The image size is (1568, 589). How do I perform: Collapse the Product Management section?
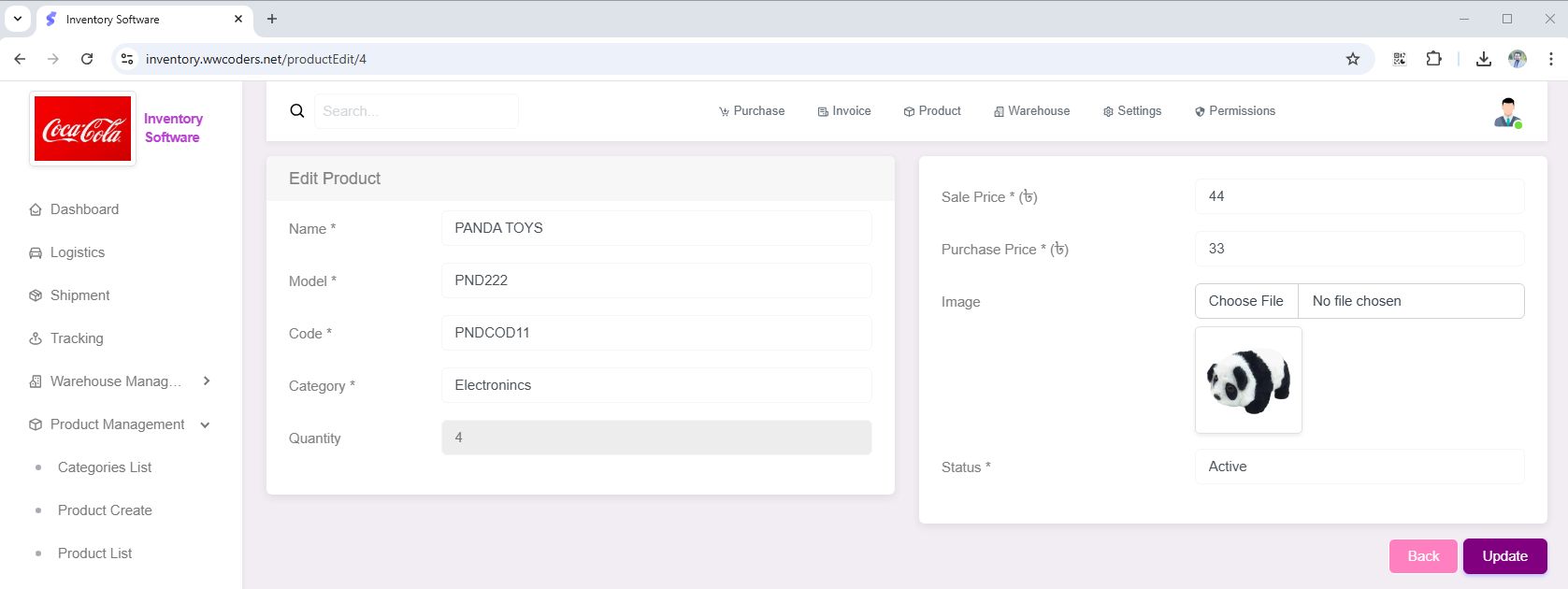click(205, 425)
